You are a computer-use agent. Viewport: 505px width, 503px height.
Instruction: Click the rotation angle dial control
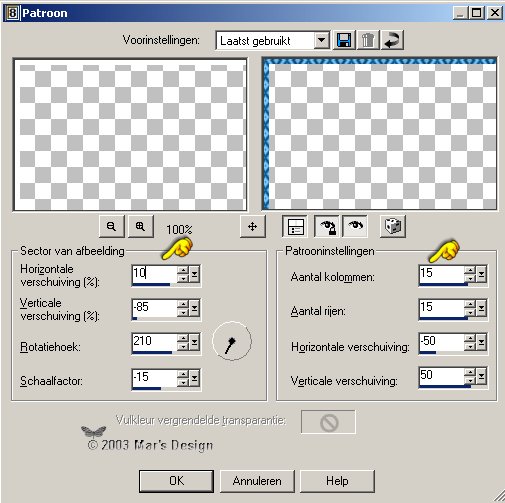[232, 341]
